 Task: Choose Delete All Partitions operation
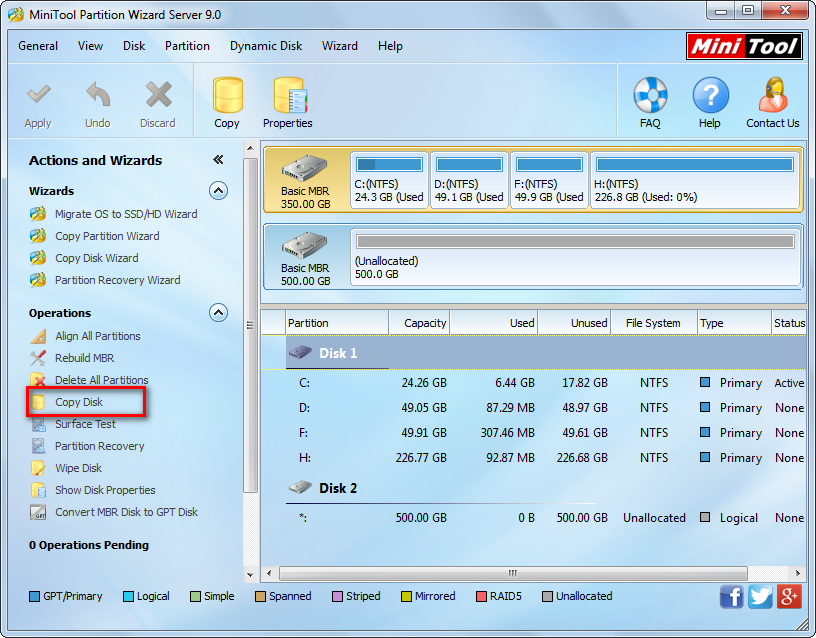[89, 380]
